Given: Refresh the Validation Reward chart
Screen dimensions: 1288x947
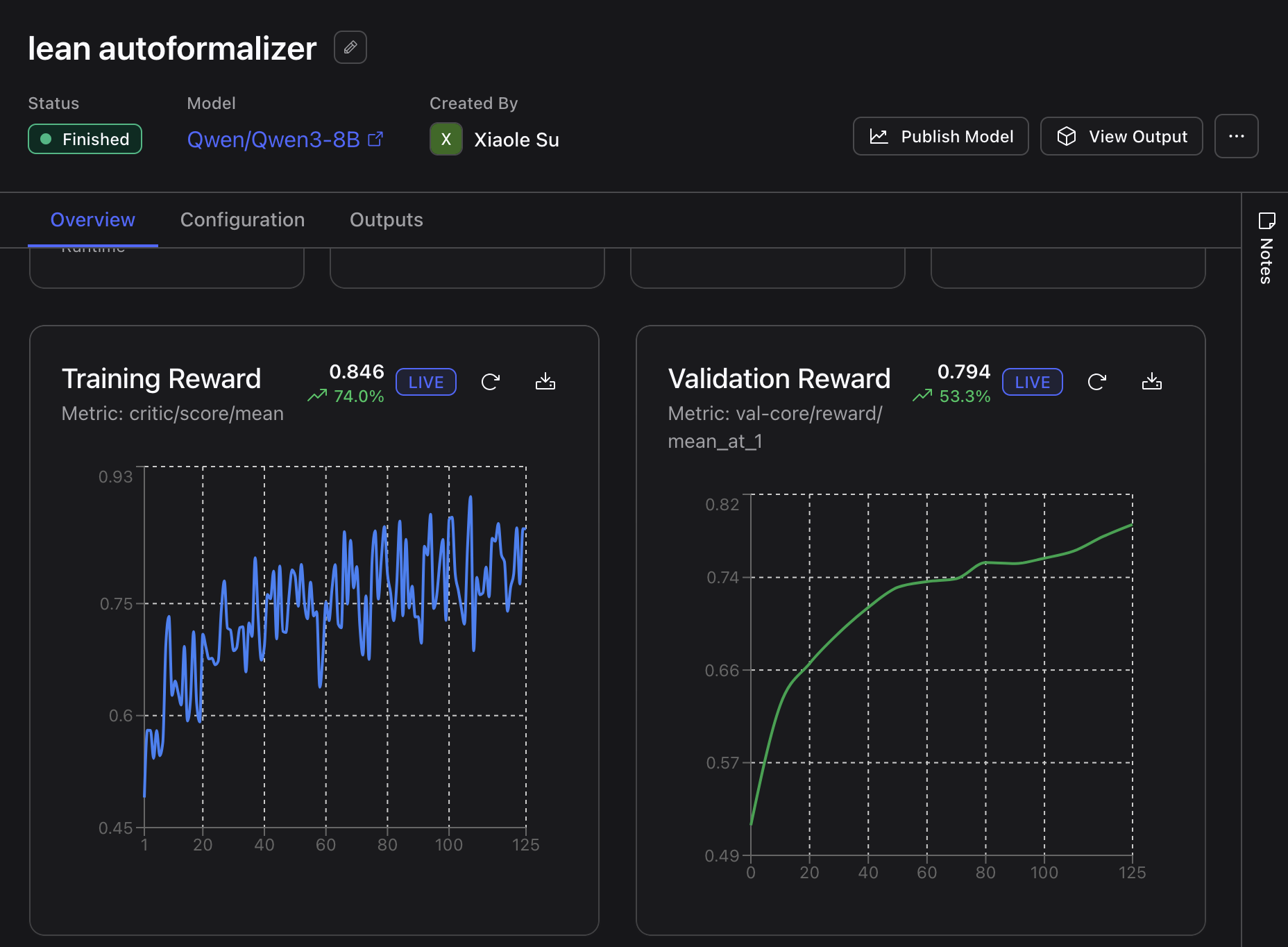Looking at the screenshot, I should (1096, 382).
